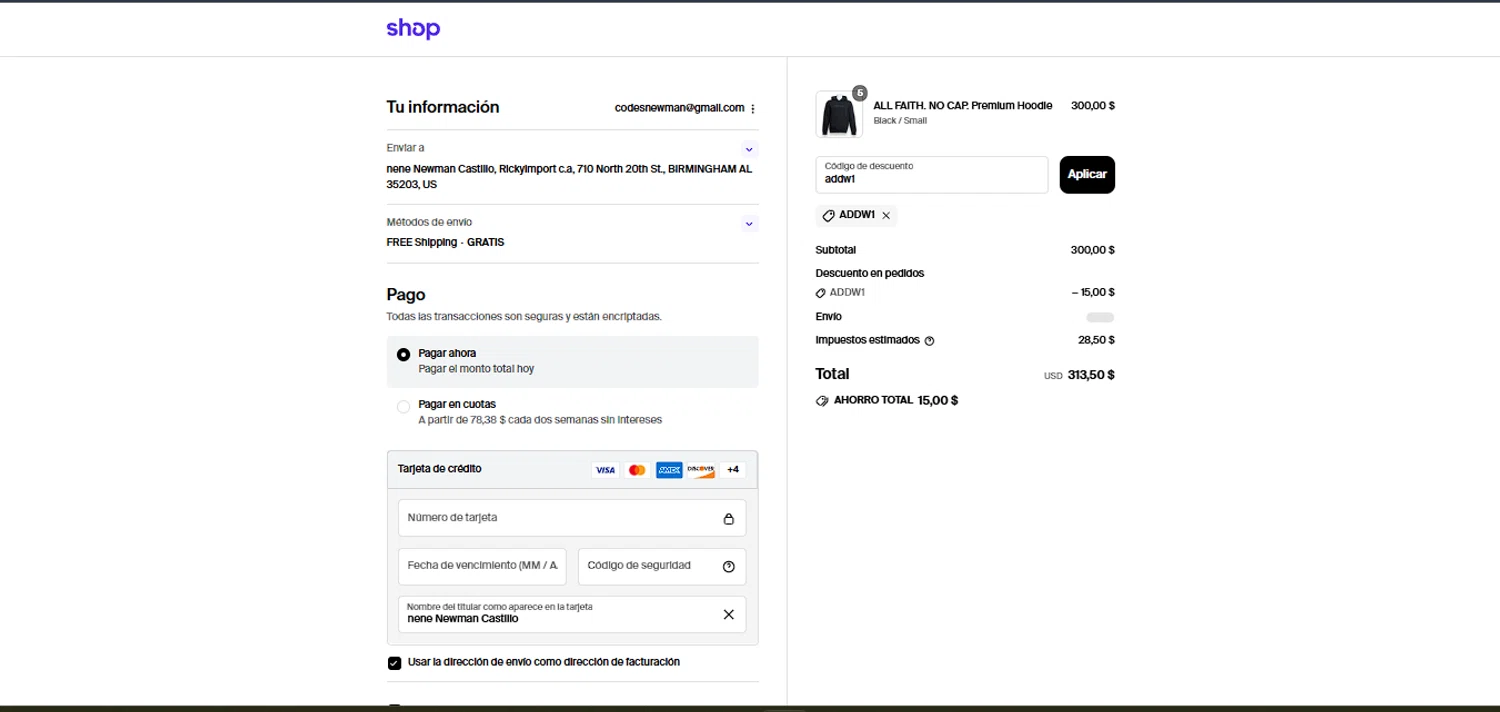Click the USD 313,50 $ total amount
1500x712 pixels.
click(1079, 375)
